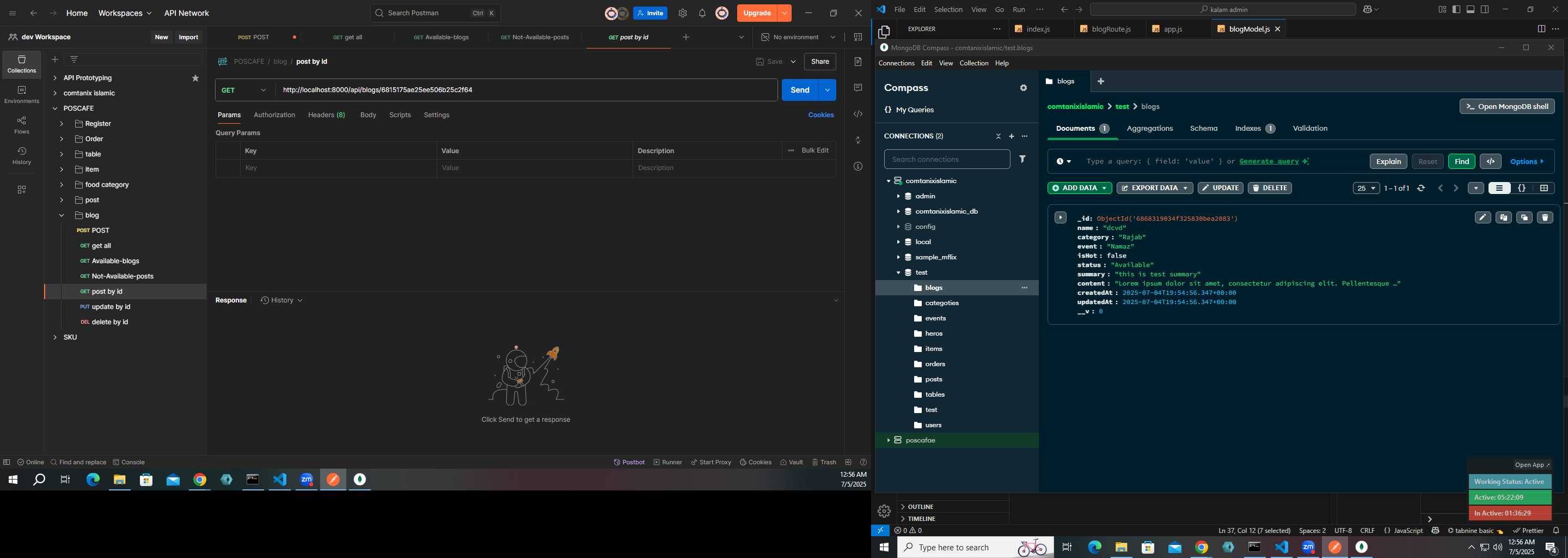Add new collection with plus icon
This screenshot has width=1568, height=558.
click(55, 60)
